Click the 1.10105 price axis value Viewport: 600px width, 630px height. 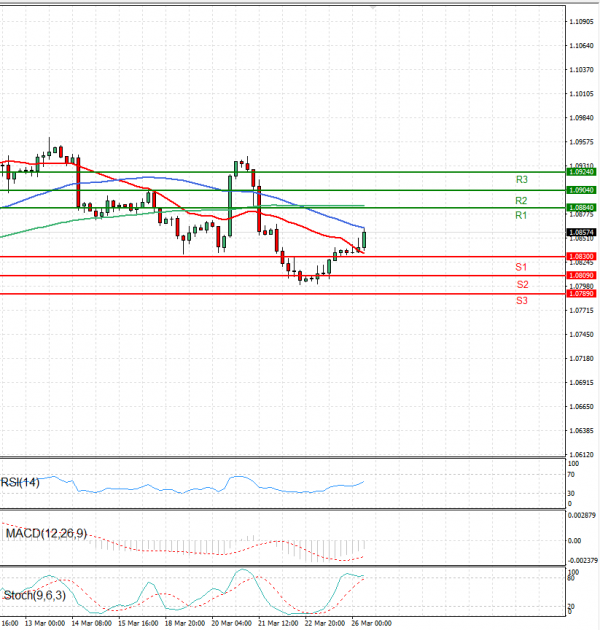coord(582,94)
